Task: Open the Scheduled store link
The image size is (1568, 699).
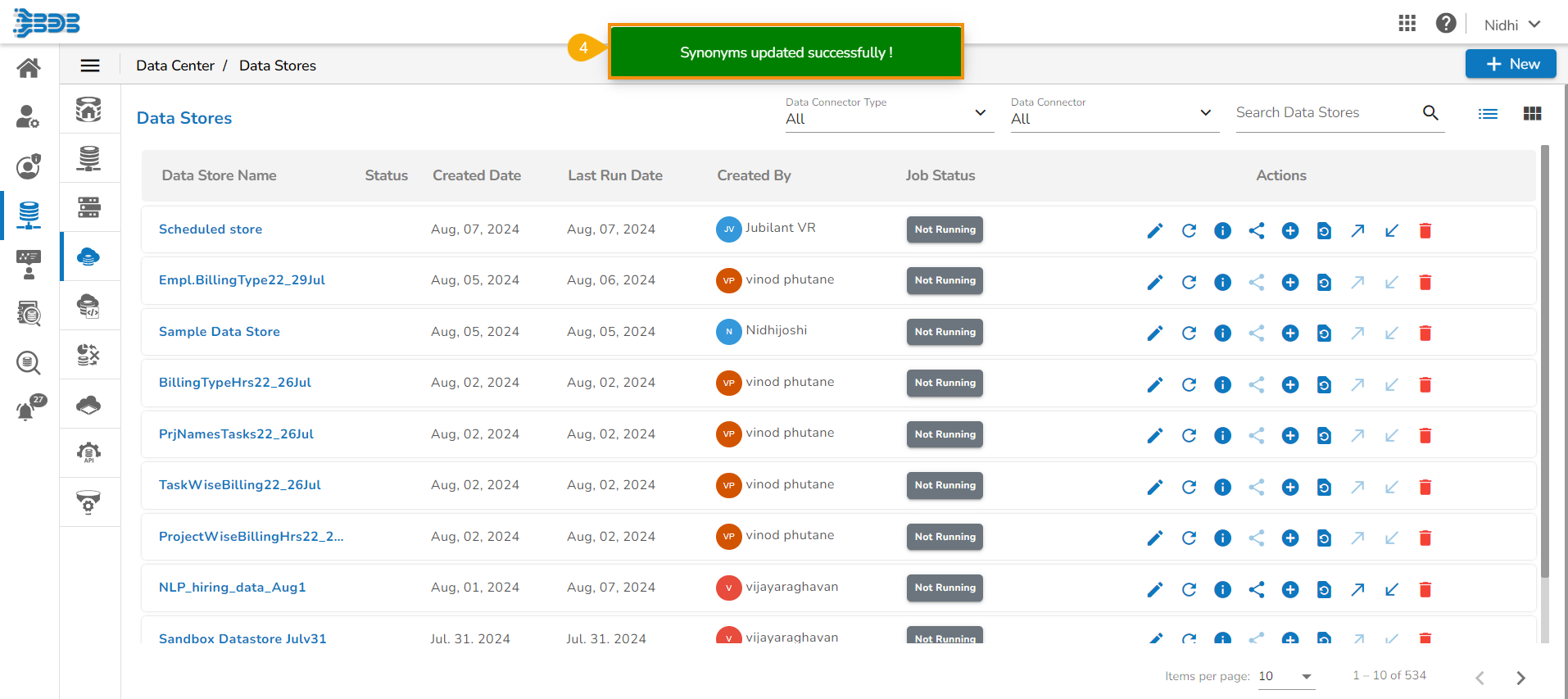Action: [211, 229]
